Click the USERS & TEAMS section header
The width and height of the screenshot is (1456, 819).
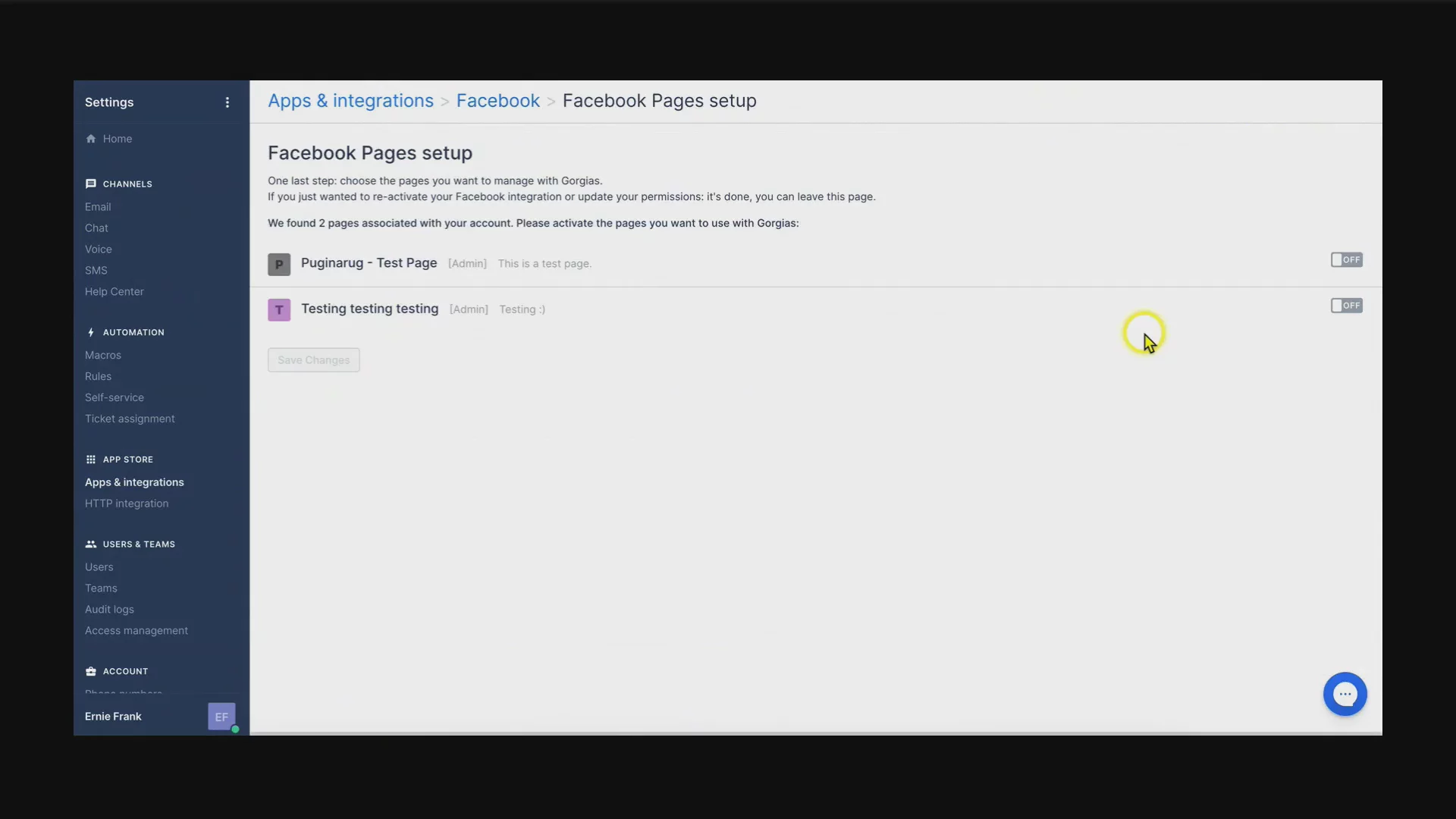[139, 544]
